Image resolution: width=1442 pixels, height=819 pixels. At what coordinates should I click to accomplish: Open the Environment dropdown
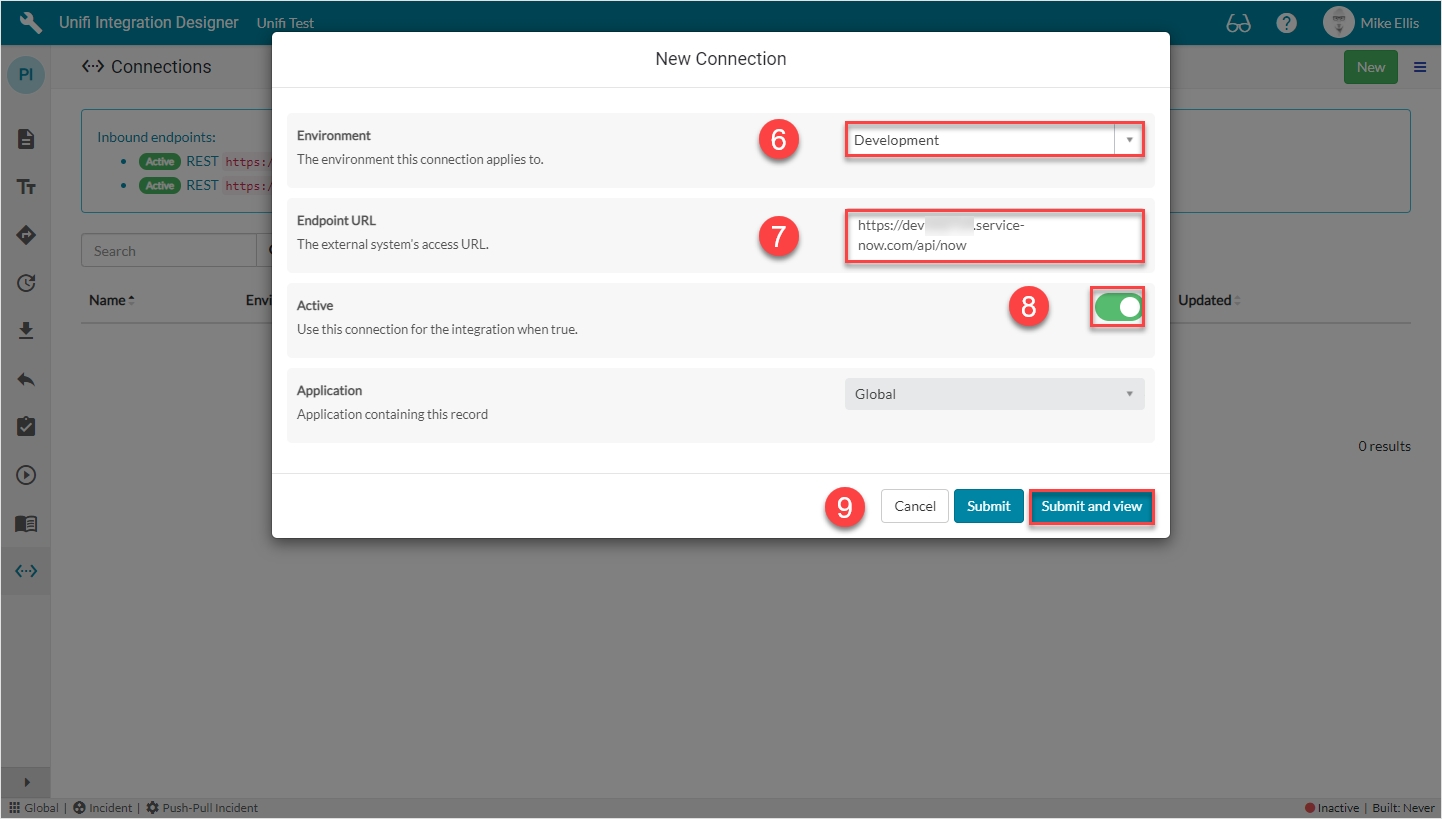(x=994, y=140)
